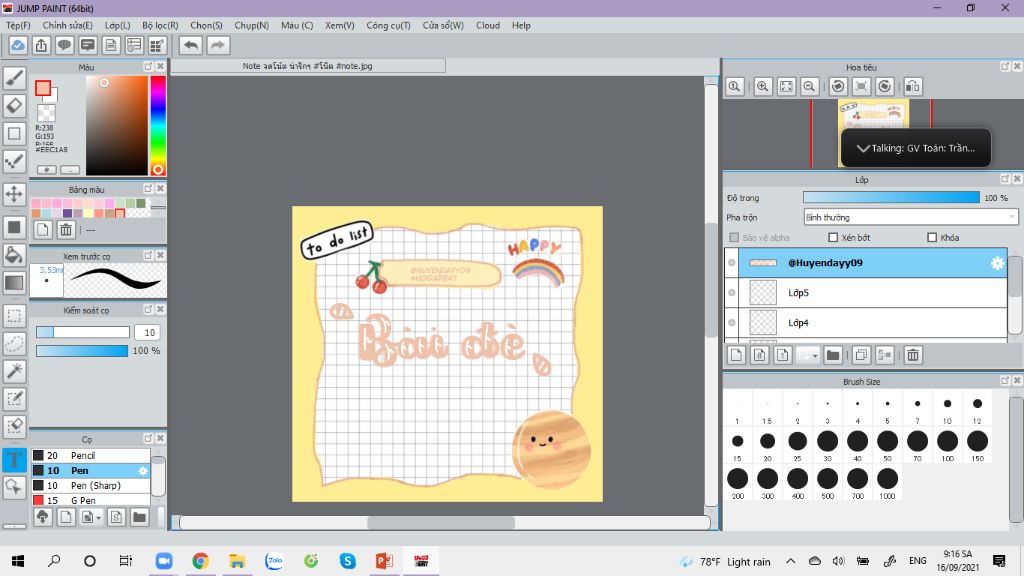Screen dimensions: 1024x576
Task: Click the horizontal canvas scrollbar
Action: [x=441, y=522]
